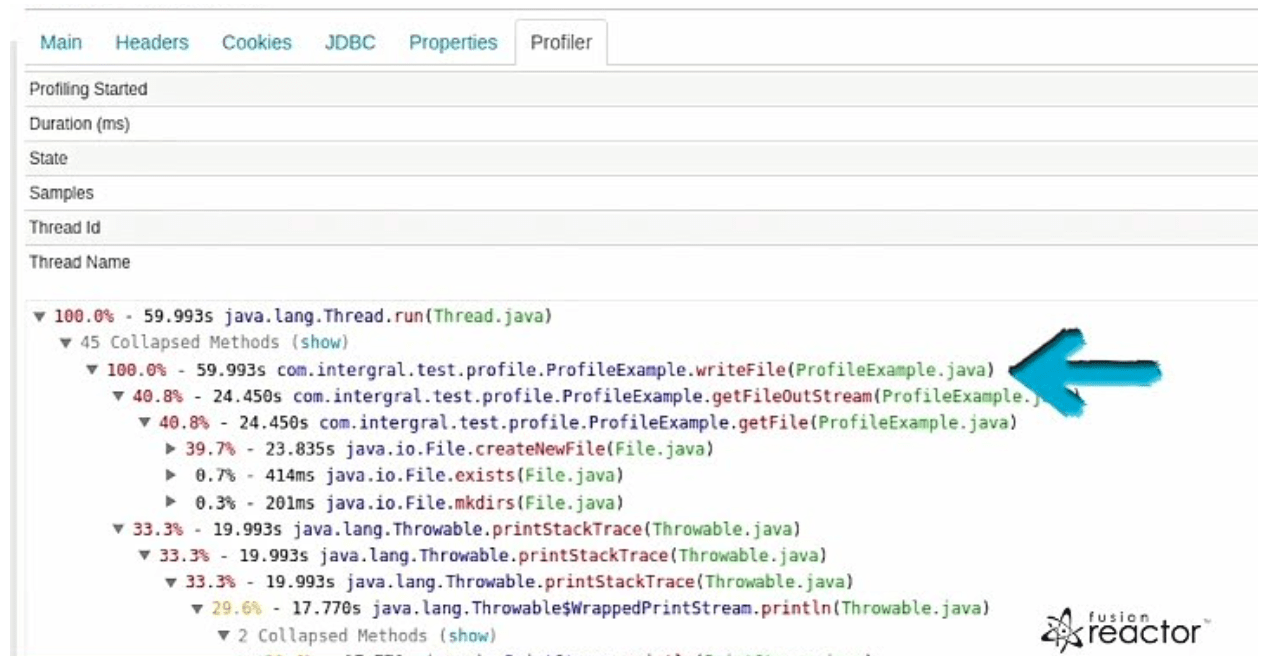Select the Thread Id row label
1270x672 pixels.
coord(65,227)
